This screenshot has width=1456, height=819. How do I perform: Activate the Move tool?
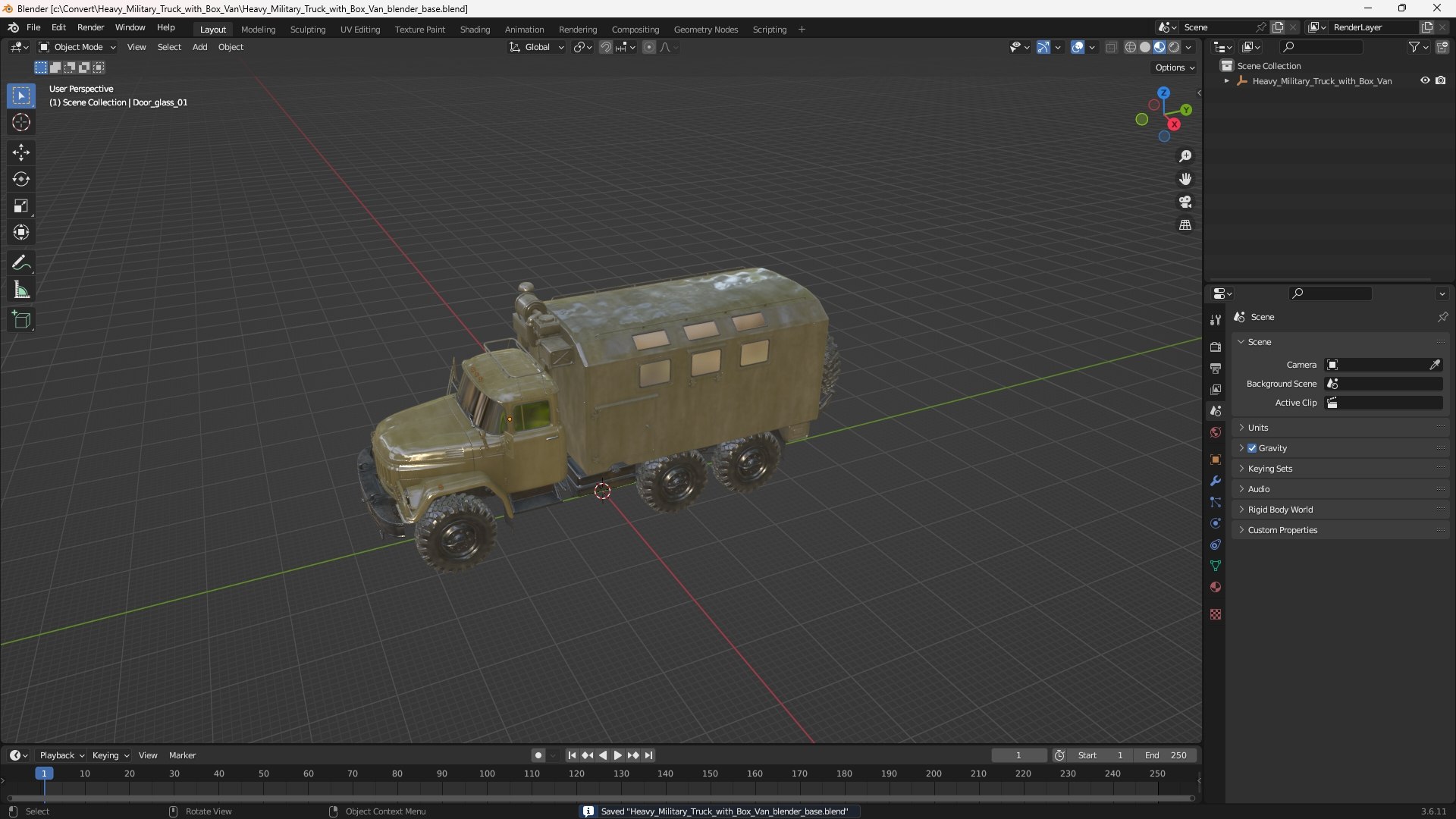[x=21, y=152]
